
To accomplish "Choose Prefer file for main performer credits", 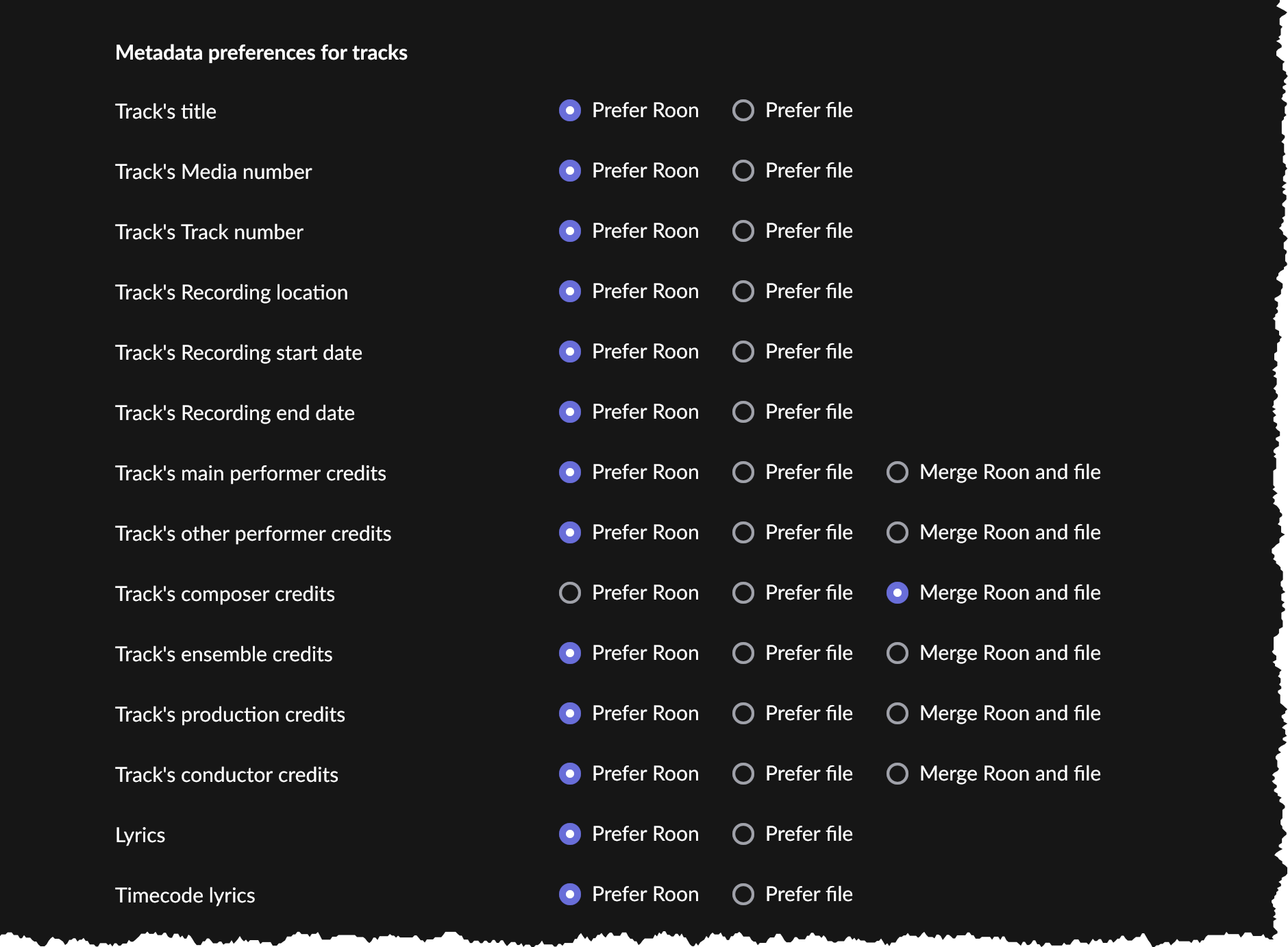I will pos(743,472).
